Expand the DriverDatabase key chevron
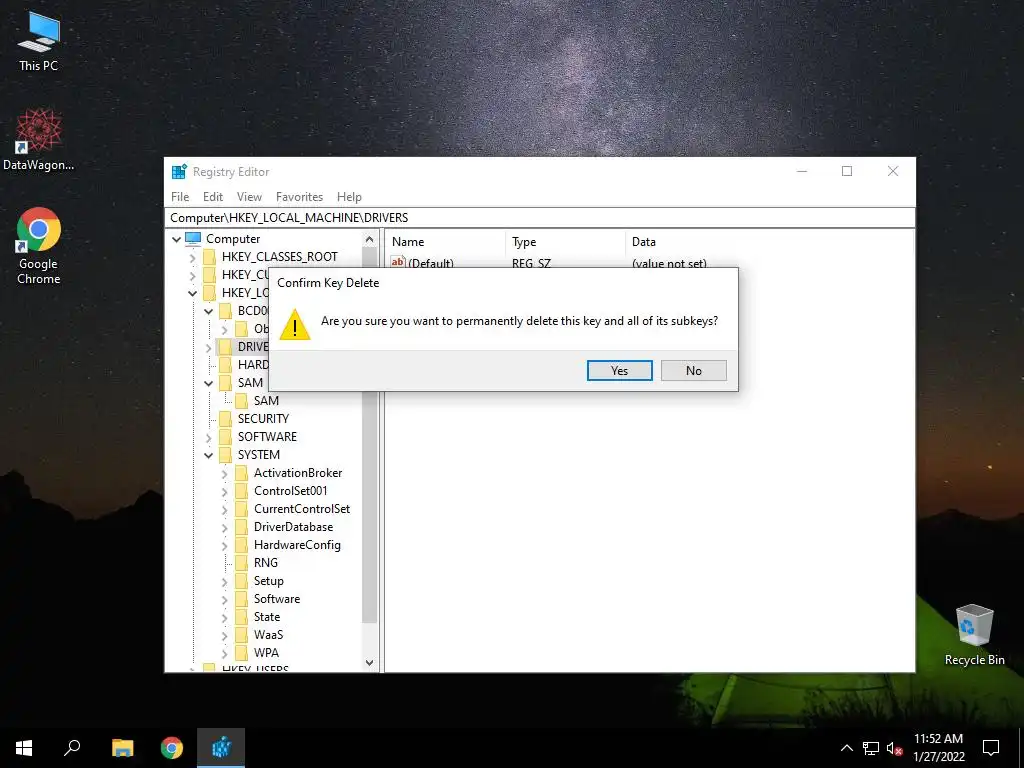Screen dimensions: 1024x768 click(225, 528)
